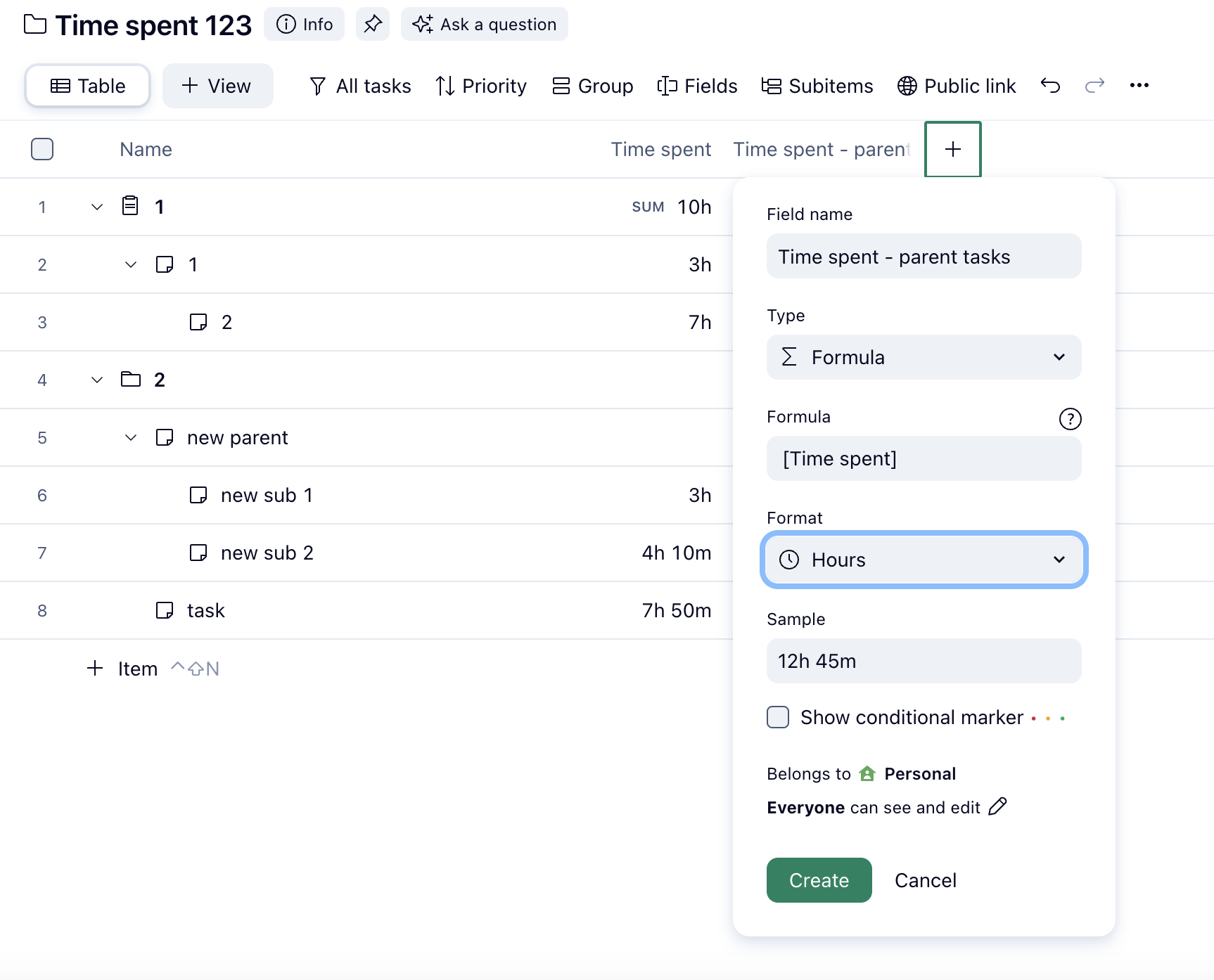Click the plus add-field column button
Viewport: 1214px width, 980px height.
tap(952, 149)
